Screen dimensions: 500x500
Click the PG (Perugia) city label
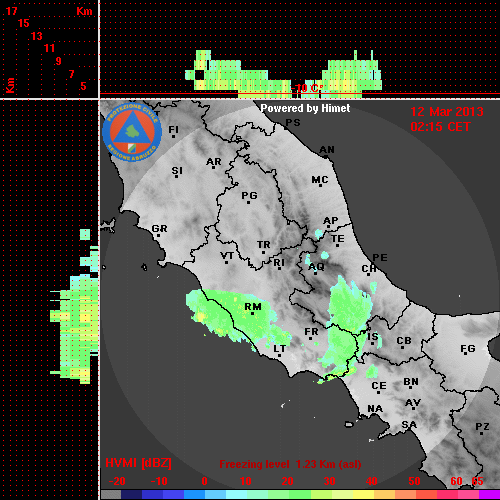pyautogui.click(x=249, y=196)
